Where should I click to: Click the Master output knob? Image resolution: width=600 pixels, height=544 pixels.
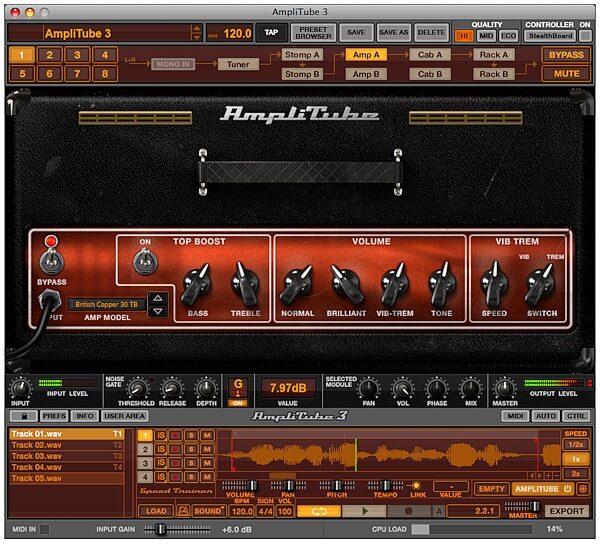pyautogui.click(x=504, y=389)
